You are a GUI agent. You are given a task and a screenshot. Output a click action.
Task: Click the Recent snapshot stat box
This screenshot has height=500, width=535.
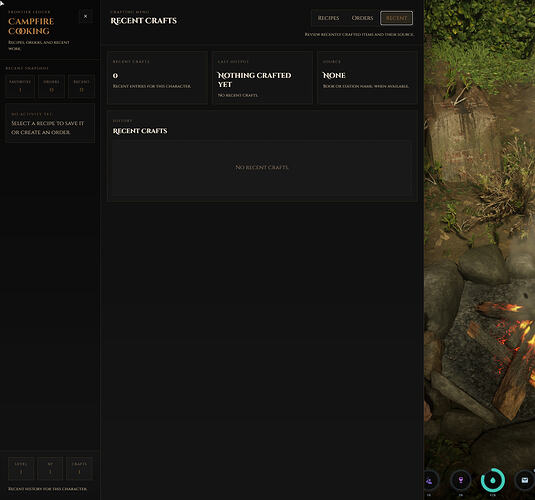point(82,86)
